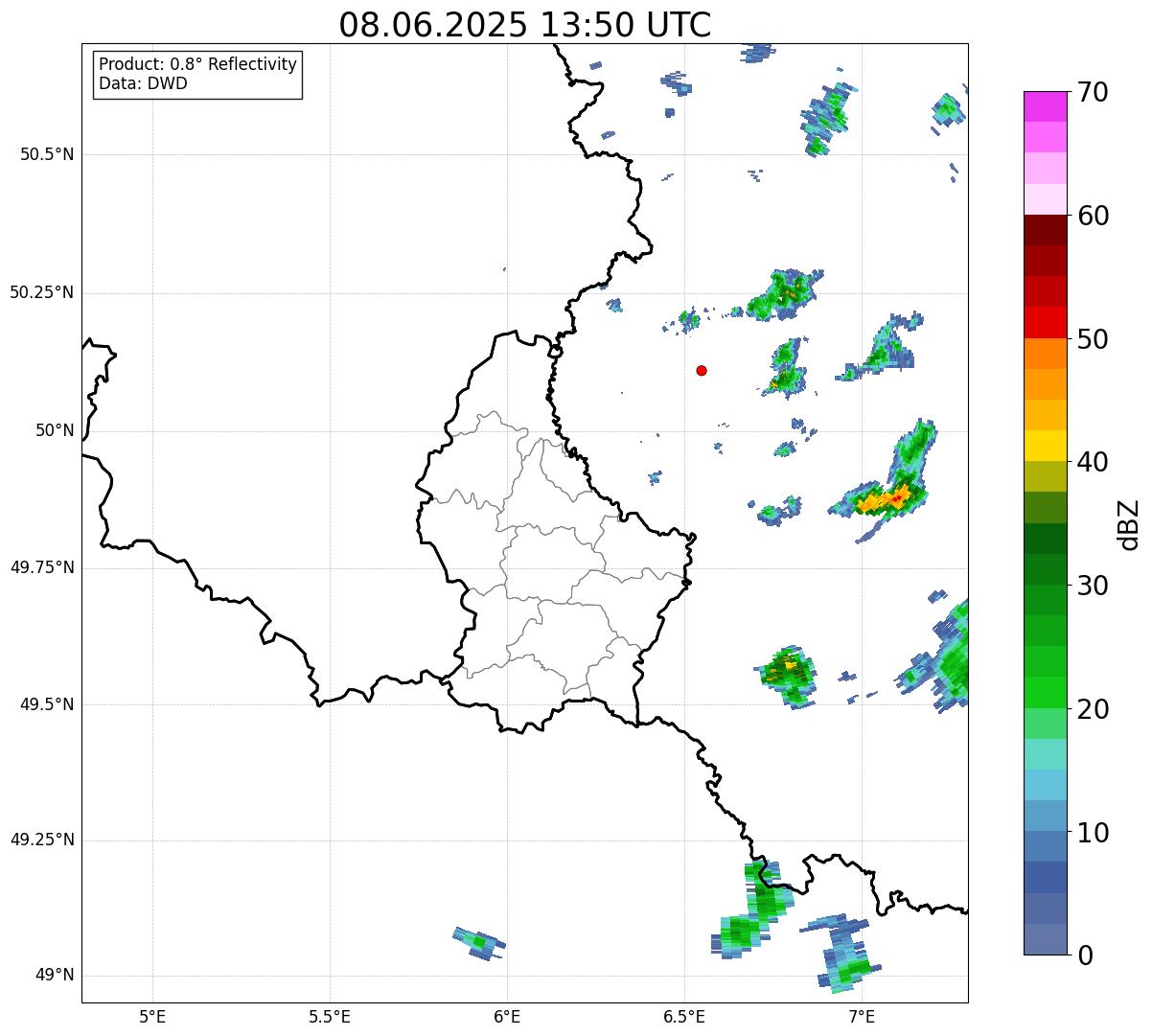This screenshot has height=1036, width=1152.
Task: Click the "dBZ" colorbar label
Action: (x=1129, y=524)
